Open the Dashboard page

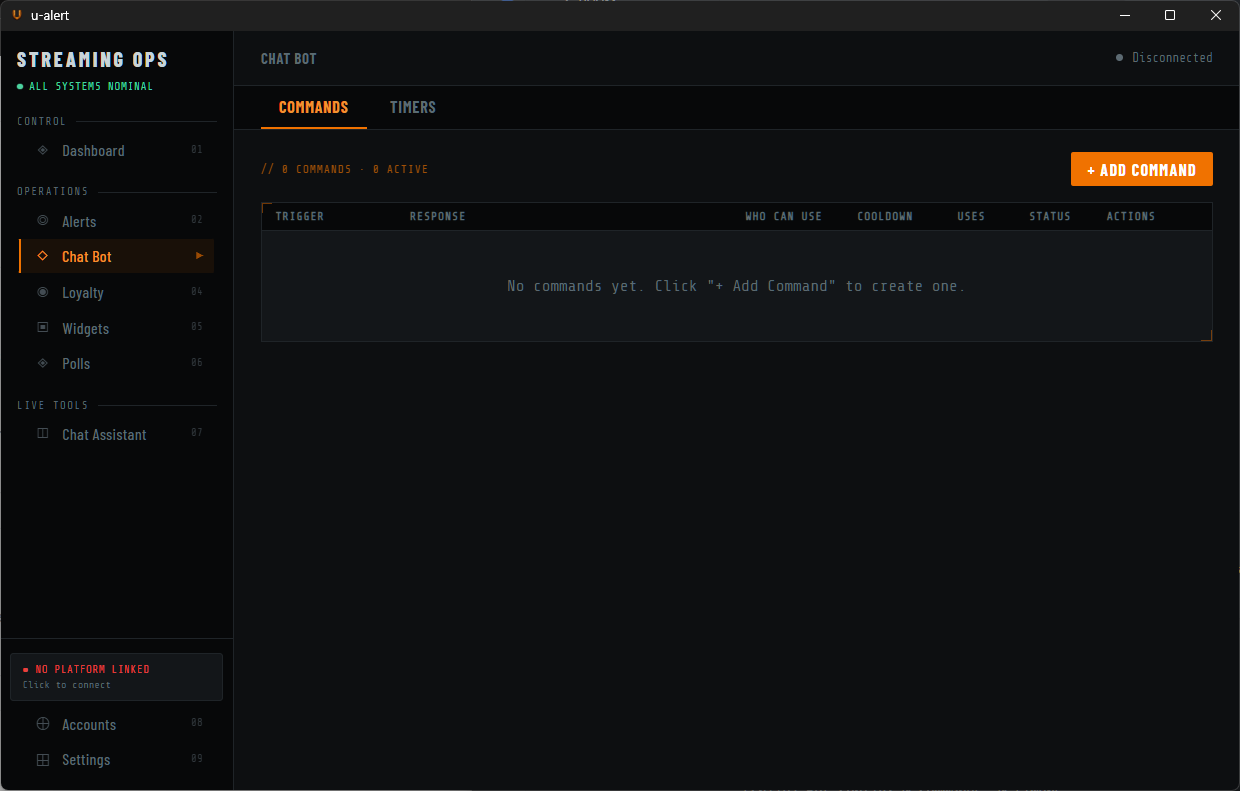coord(117,150)
